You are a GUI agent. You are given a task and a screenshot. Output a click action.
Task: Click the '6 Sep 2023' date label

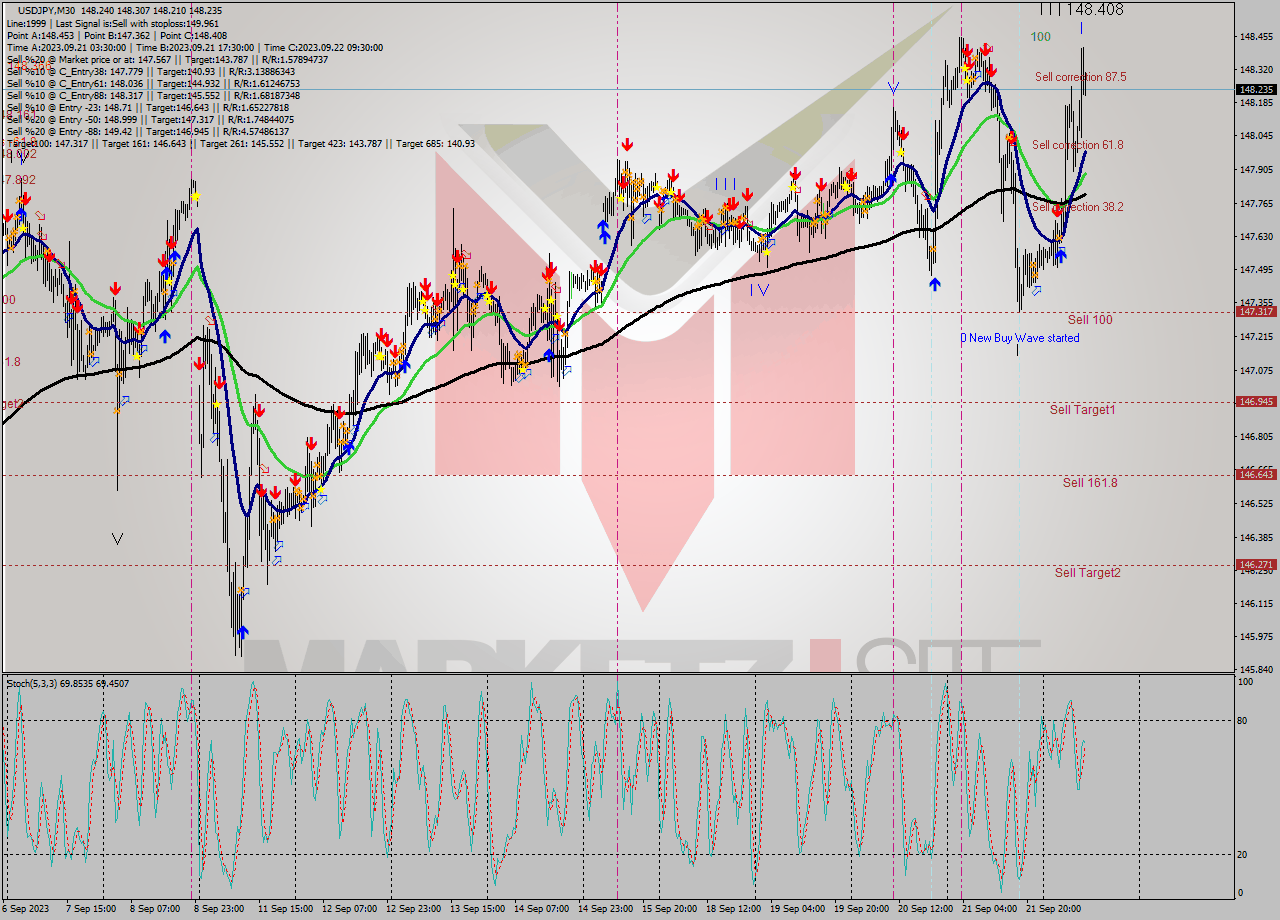[x=26, y=909]
